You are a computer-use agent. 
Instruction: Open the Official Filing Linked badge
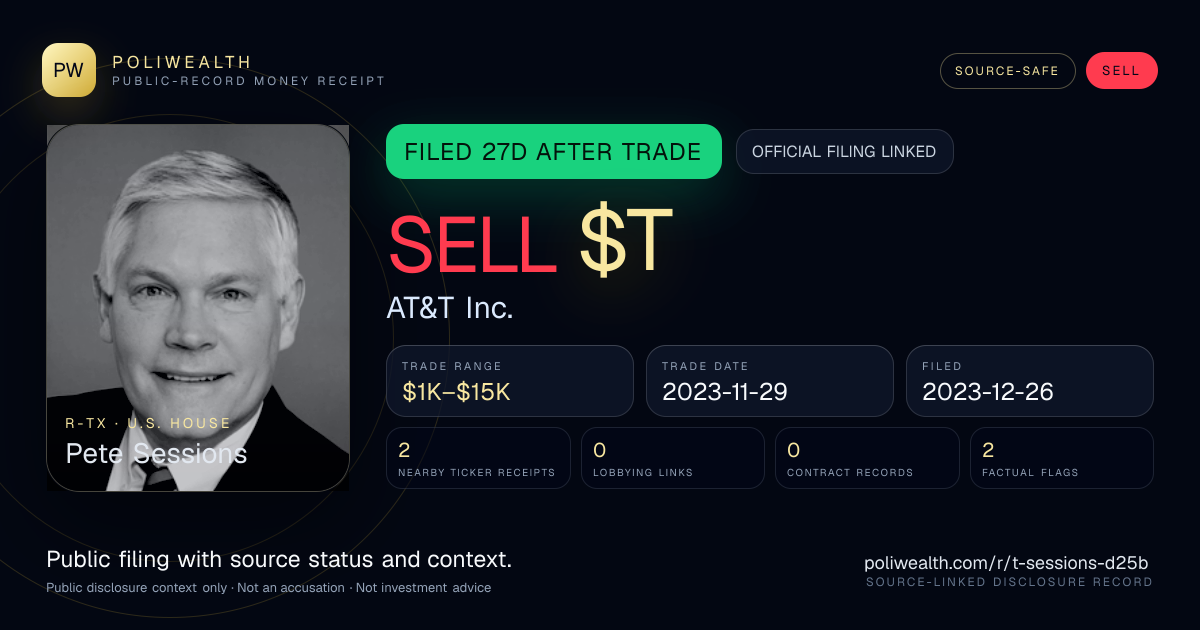[844, 152]
